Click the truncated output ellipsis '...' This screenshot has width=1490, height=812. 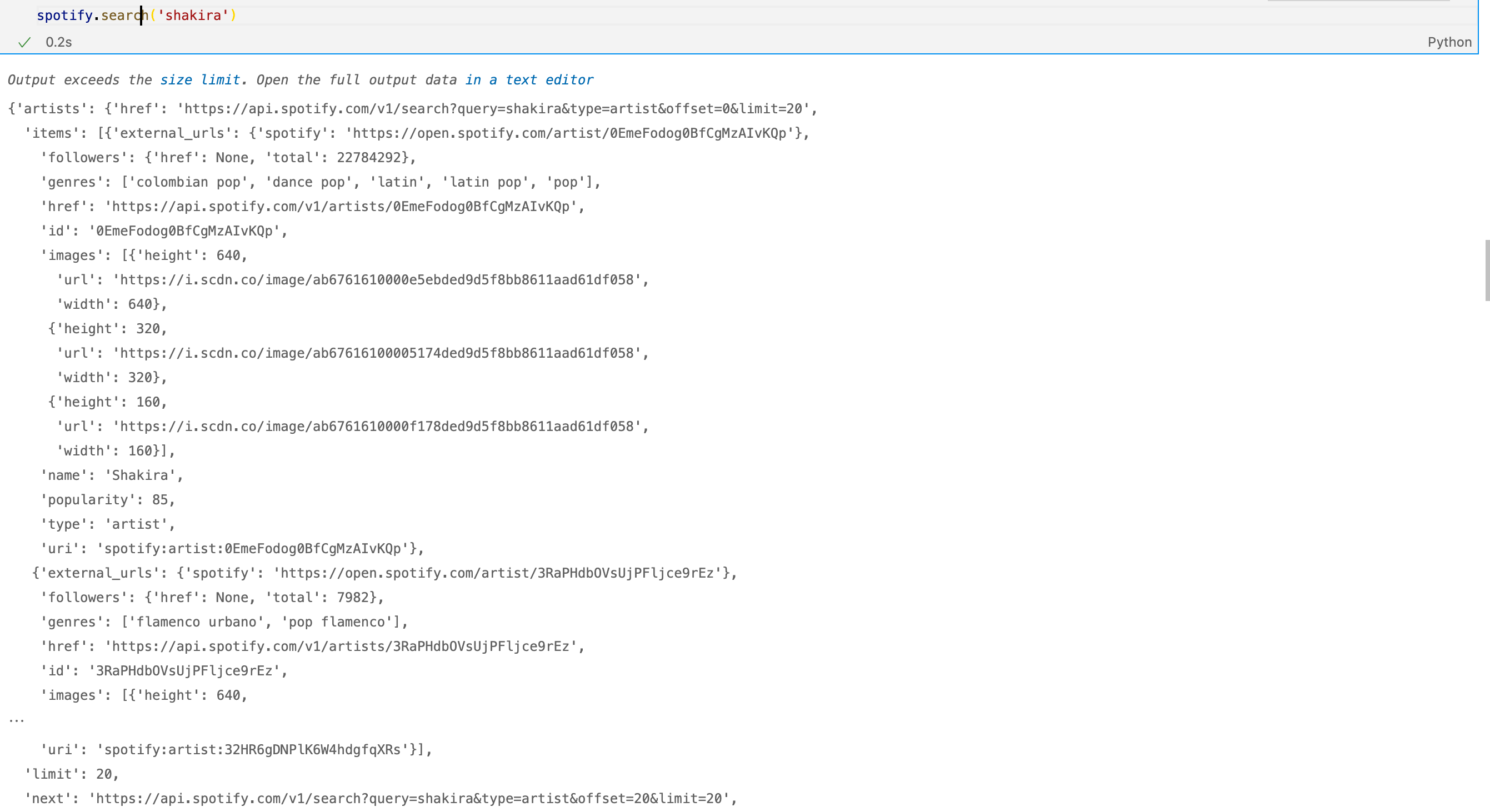16,719
